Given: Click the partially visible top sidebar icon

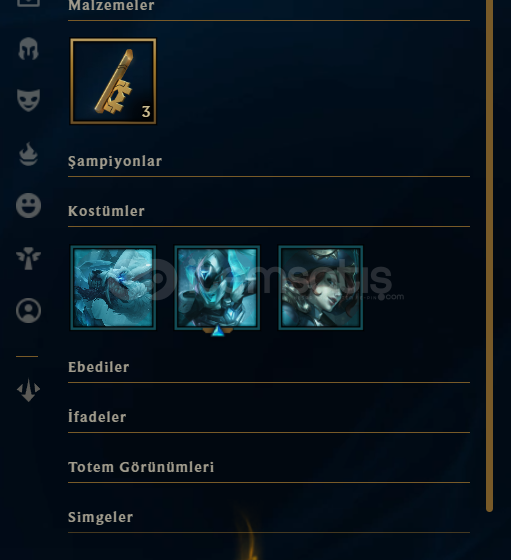Looking at the screenshot, I should click(28, 3).
